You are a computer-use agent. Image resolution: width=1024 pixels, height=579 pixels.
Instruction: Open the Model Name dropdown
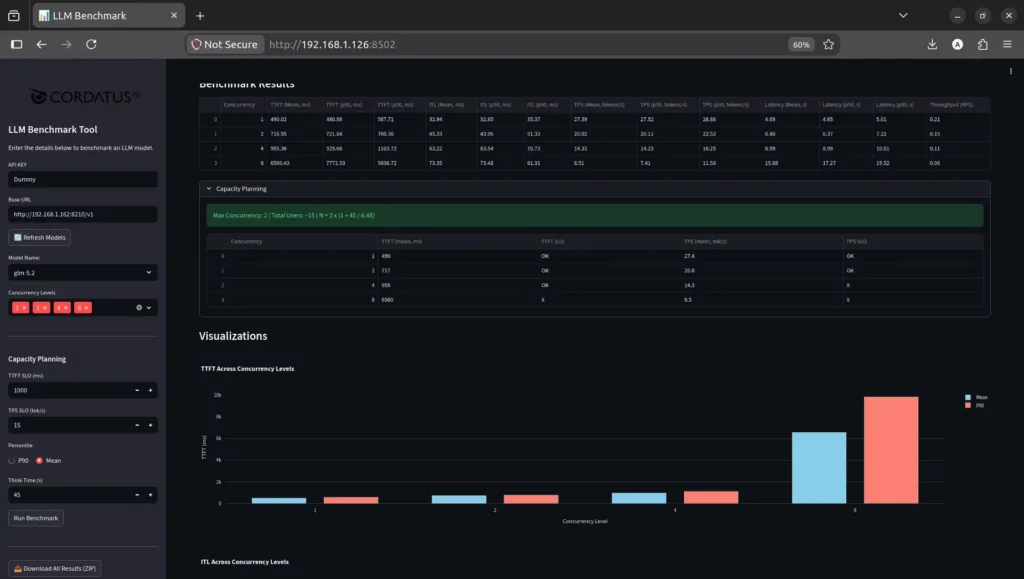tap(82, 272)
